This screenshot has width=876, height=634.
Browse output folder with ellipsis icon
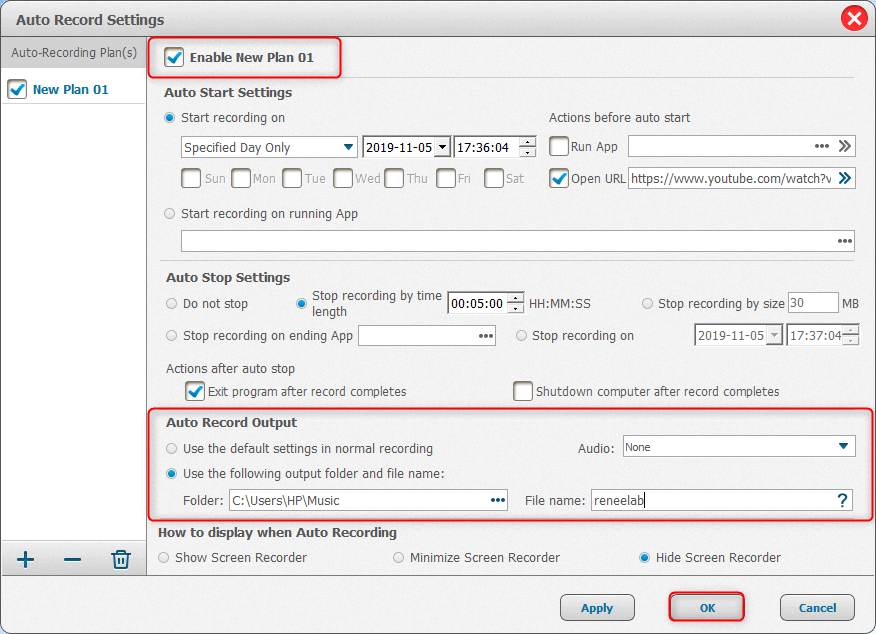click(x=498, y=500)
